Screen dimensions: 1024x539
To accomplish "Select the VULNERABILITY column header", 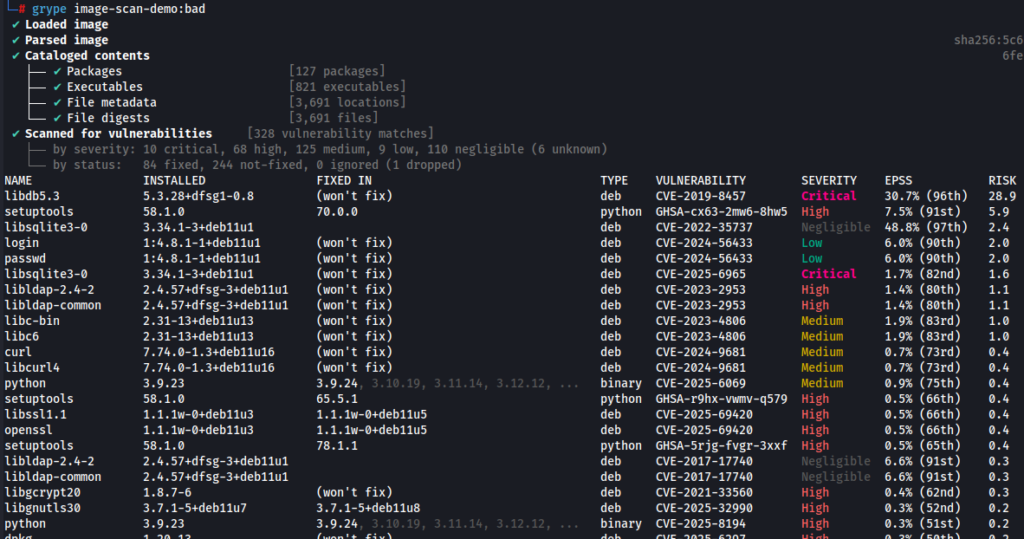I will click(701, 181).
